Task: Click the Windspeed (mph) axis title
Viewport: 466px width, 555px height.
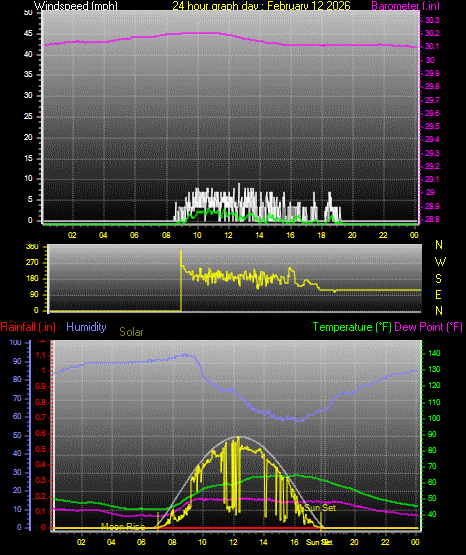Action: point(76,5)
